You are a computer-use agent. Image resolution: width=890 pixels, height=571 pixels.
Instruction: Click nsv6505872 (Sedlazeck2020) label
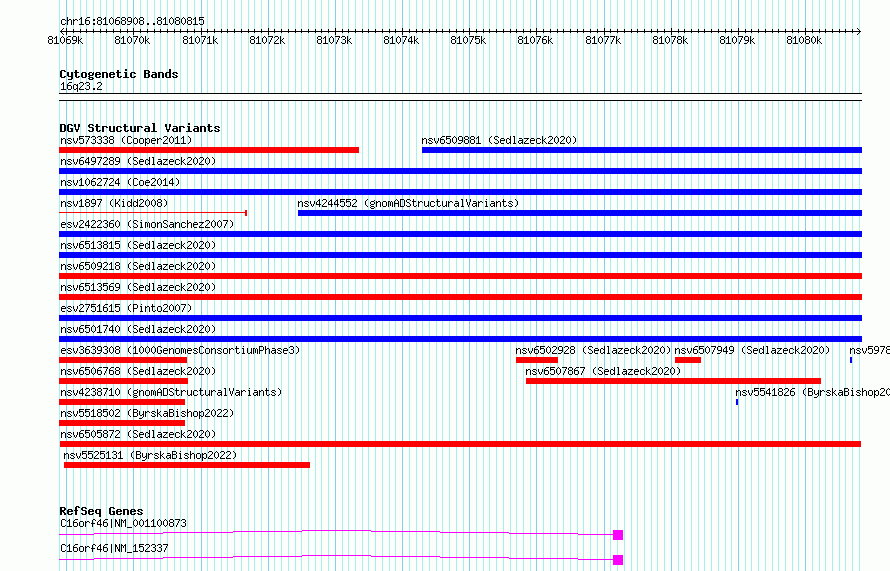tap(138, 434)
